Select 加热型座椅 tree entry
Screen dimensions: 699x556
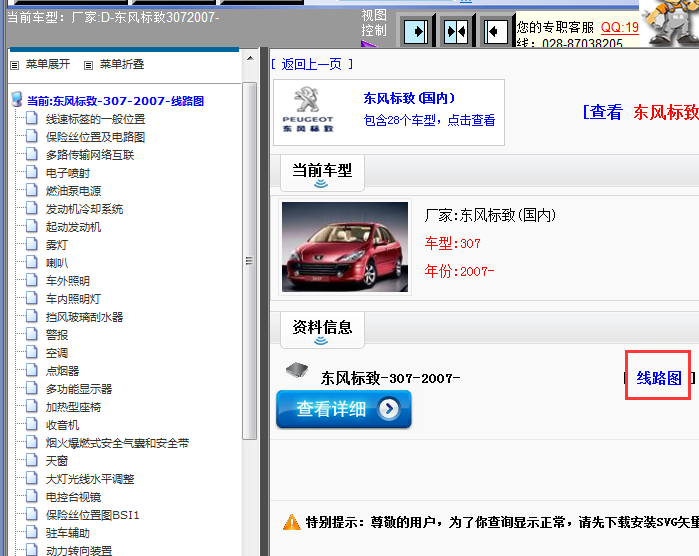[74, 407]
